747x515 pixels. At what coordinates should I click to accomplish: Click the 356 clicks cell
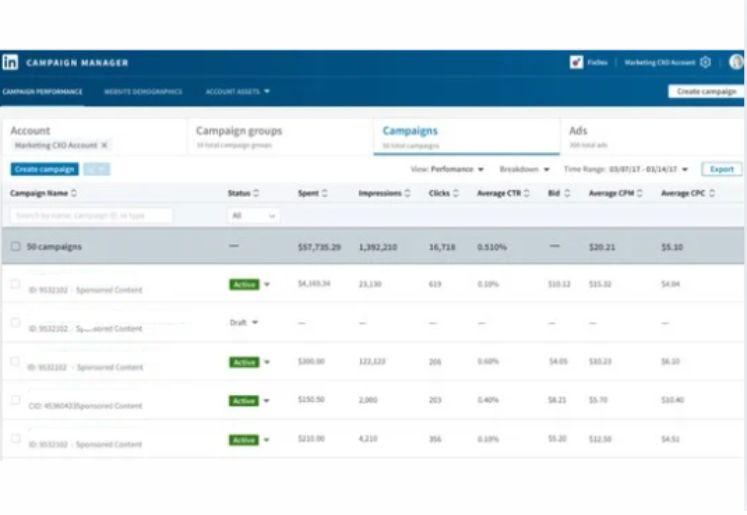435,439
